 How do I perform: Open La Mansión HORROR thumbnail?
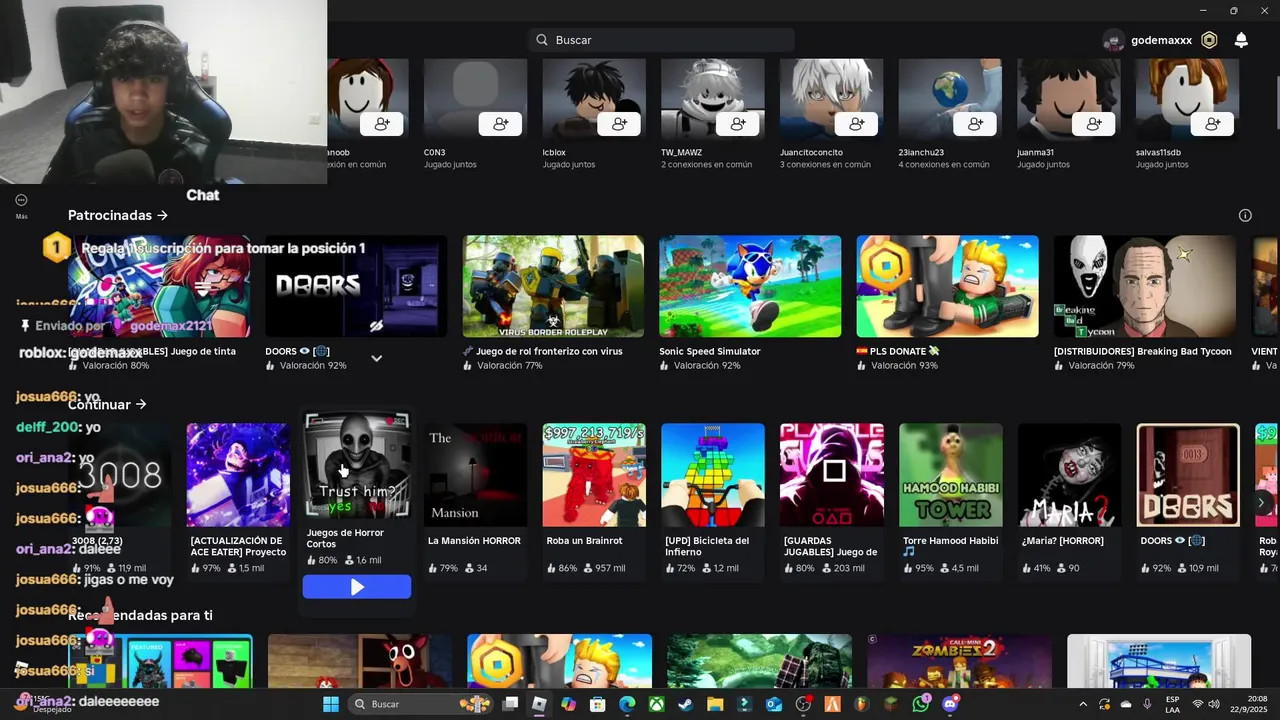coord(476,475)
